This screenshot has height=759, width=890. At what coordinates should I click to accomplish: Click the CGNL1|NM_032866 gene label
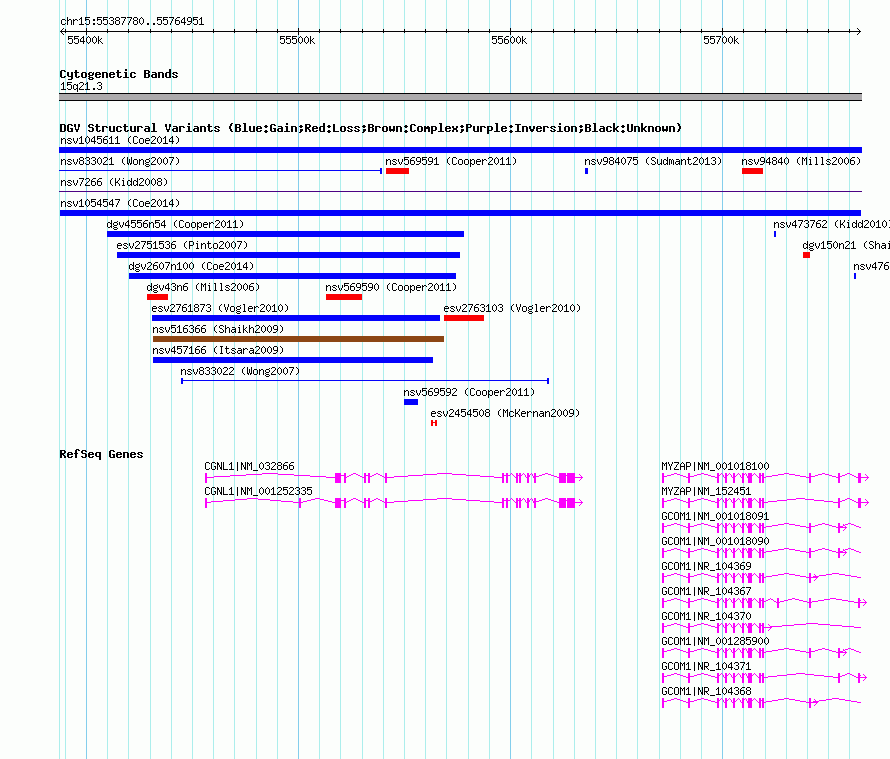pyautogui.click(x=249, y=467)
